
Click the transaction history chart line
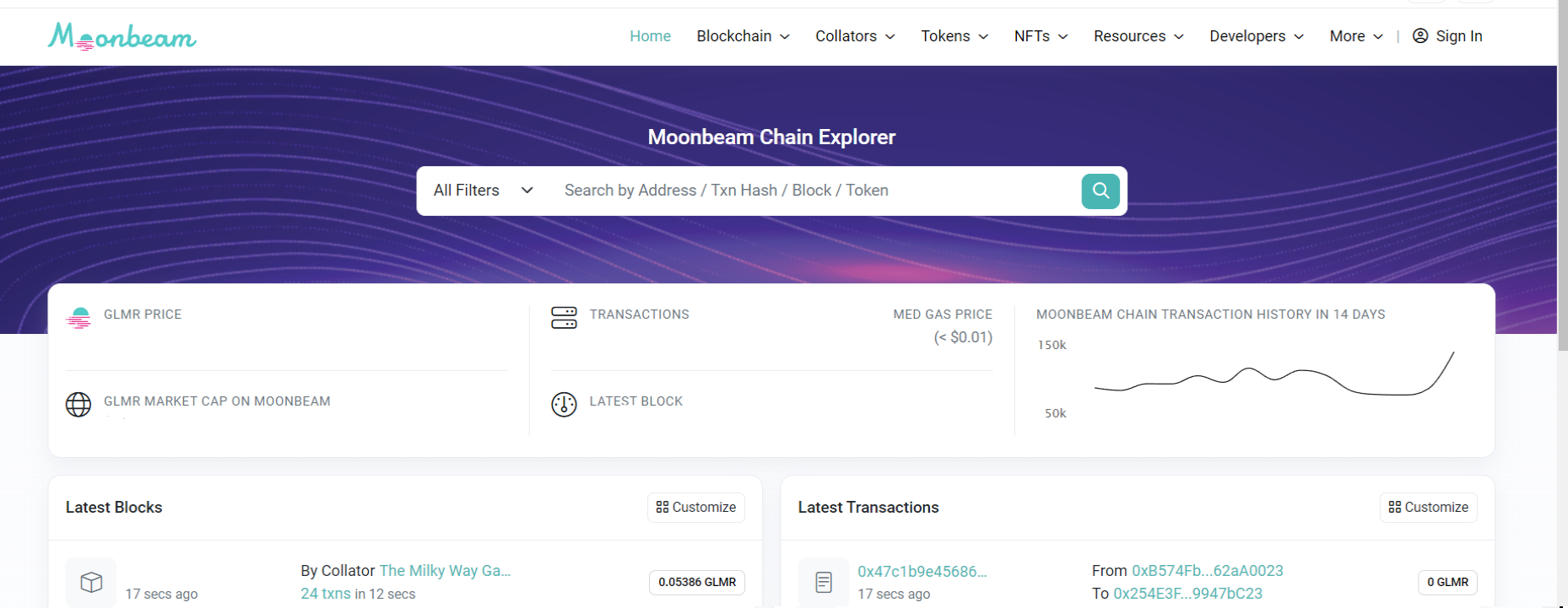click(x=1274, y=374)
